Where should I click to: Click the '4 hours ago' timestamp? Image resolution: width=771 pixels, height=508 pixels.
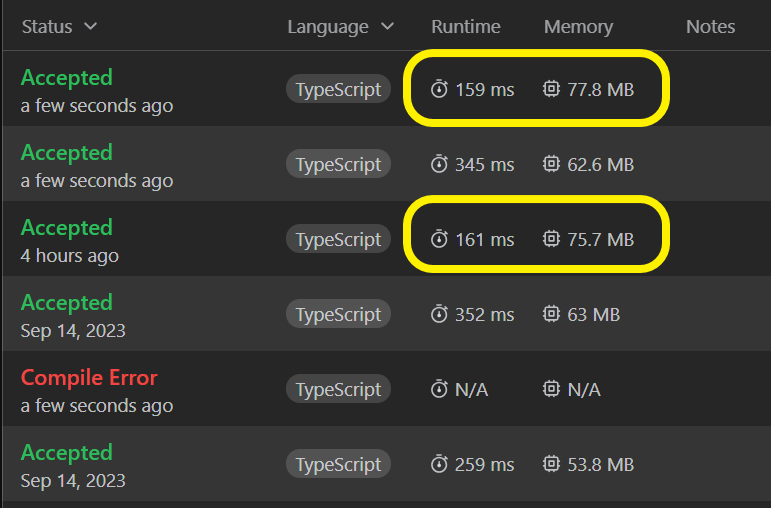[x=70, y=256]
